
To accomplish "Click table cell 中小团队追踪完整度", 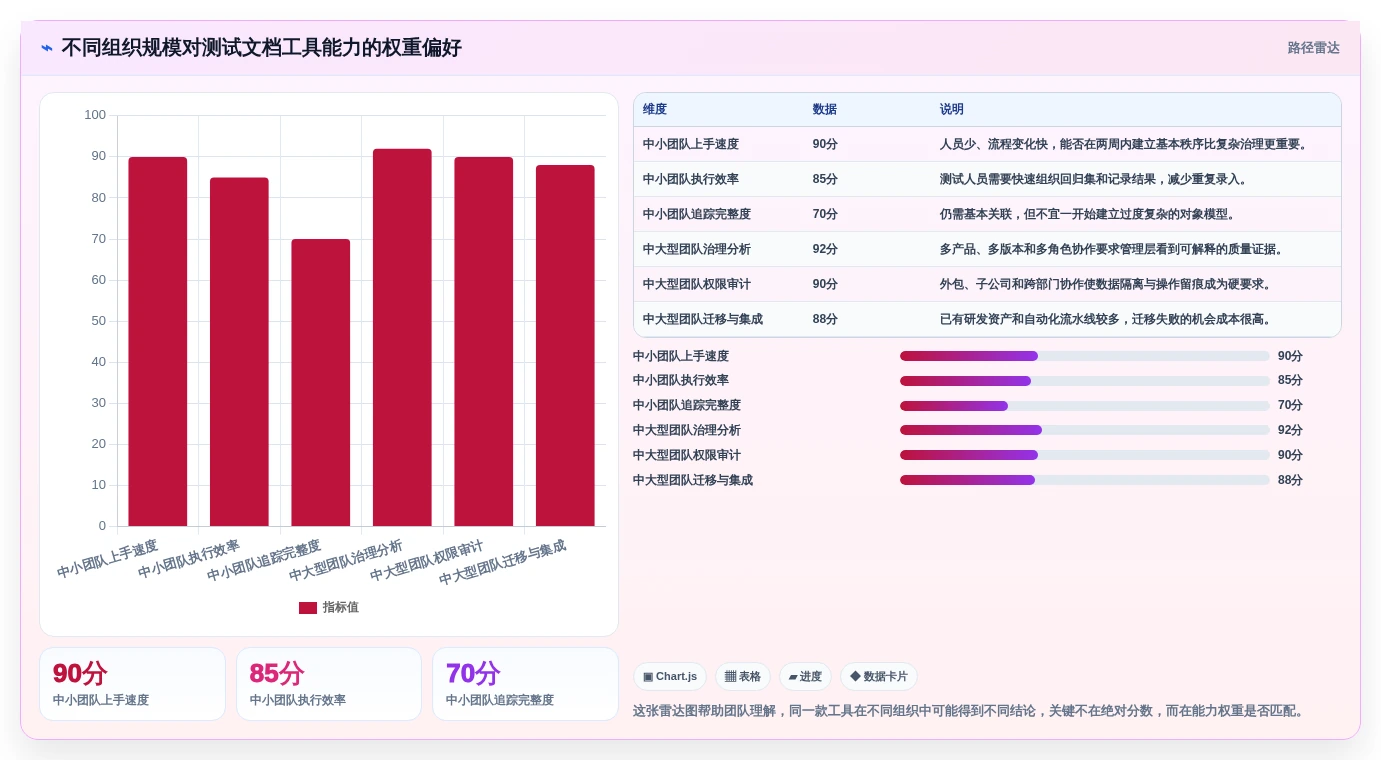I will tap(697, 214).
